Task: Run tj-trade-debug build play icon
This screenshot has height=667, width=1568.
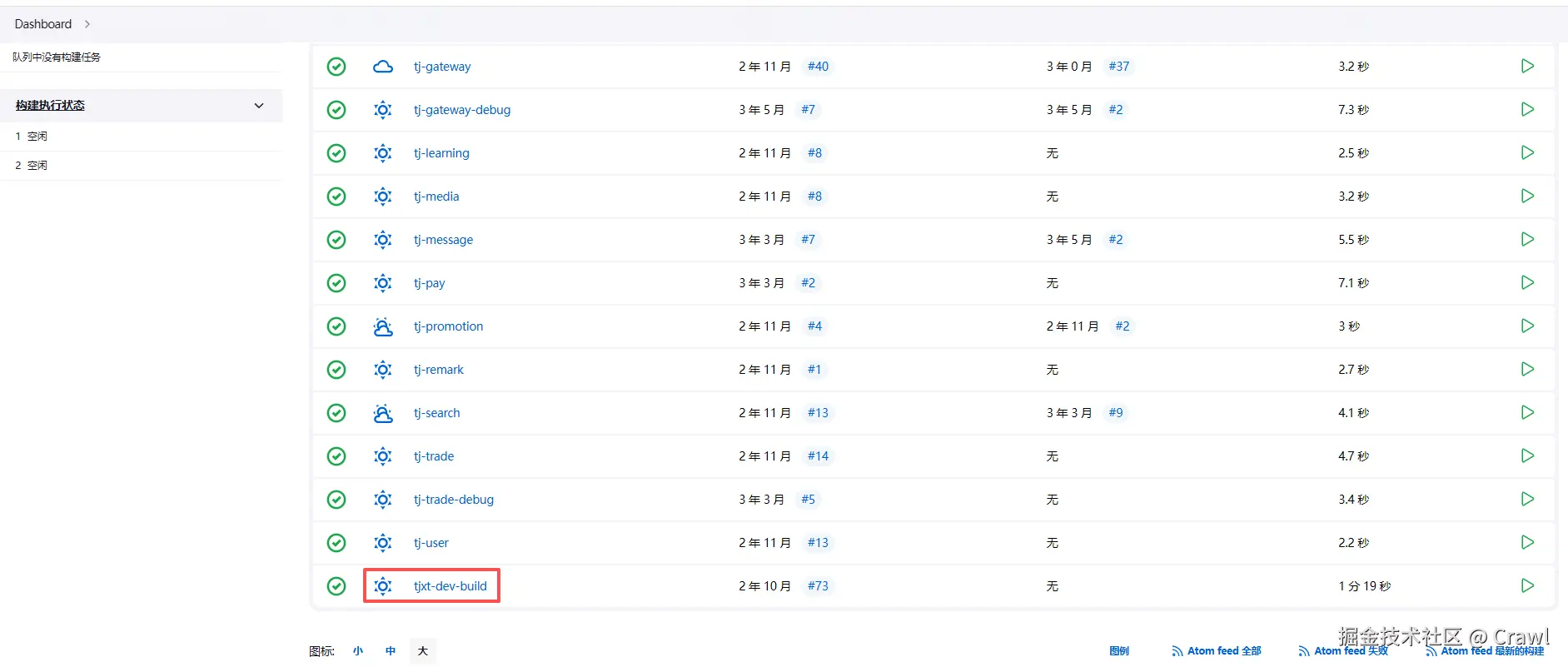Action: click(1527, 499)
